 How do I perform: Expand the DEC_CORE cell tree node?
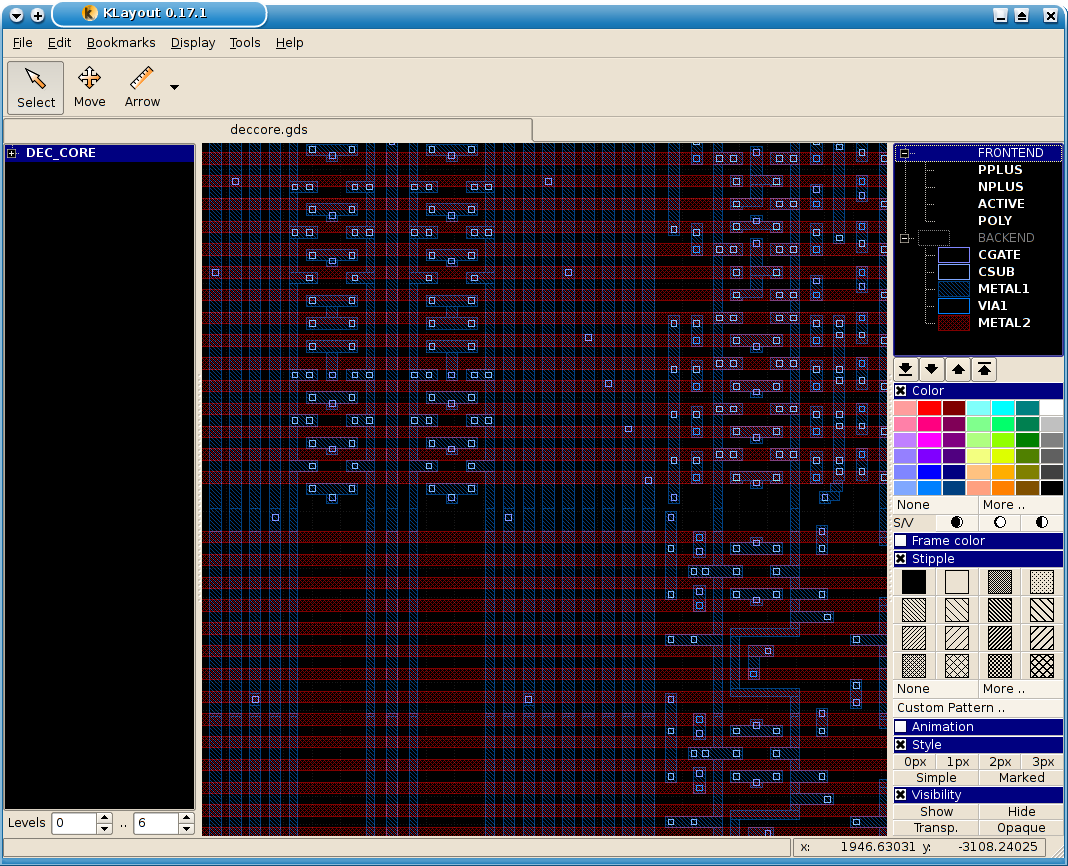[13, 153]
